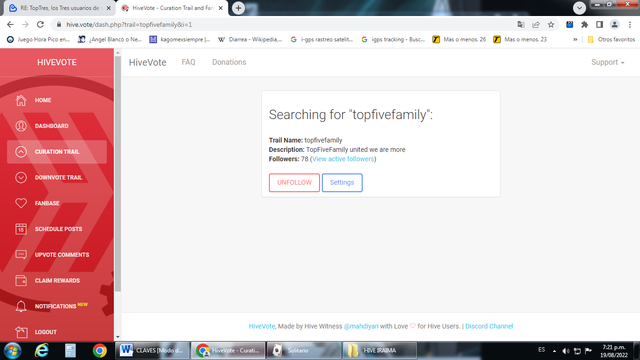Launch Internet Explorer from the taskbar
Screen dimensions: 640x360
42,351
